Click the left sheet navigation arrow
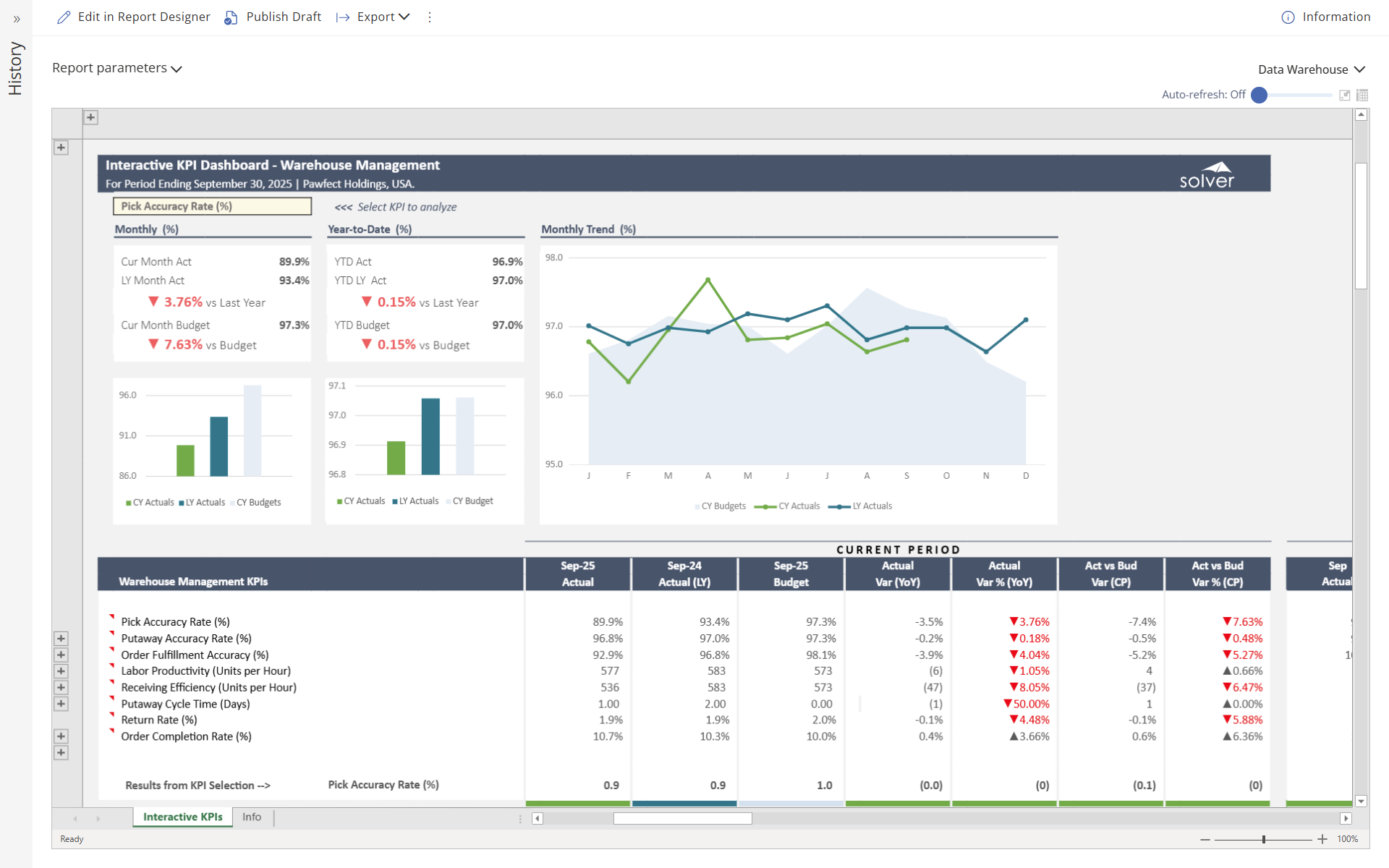The image size is (1389, 868). (75, 818)
